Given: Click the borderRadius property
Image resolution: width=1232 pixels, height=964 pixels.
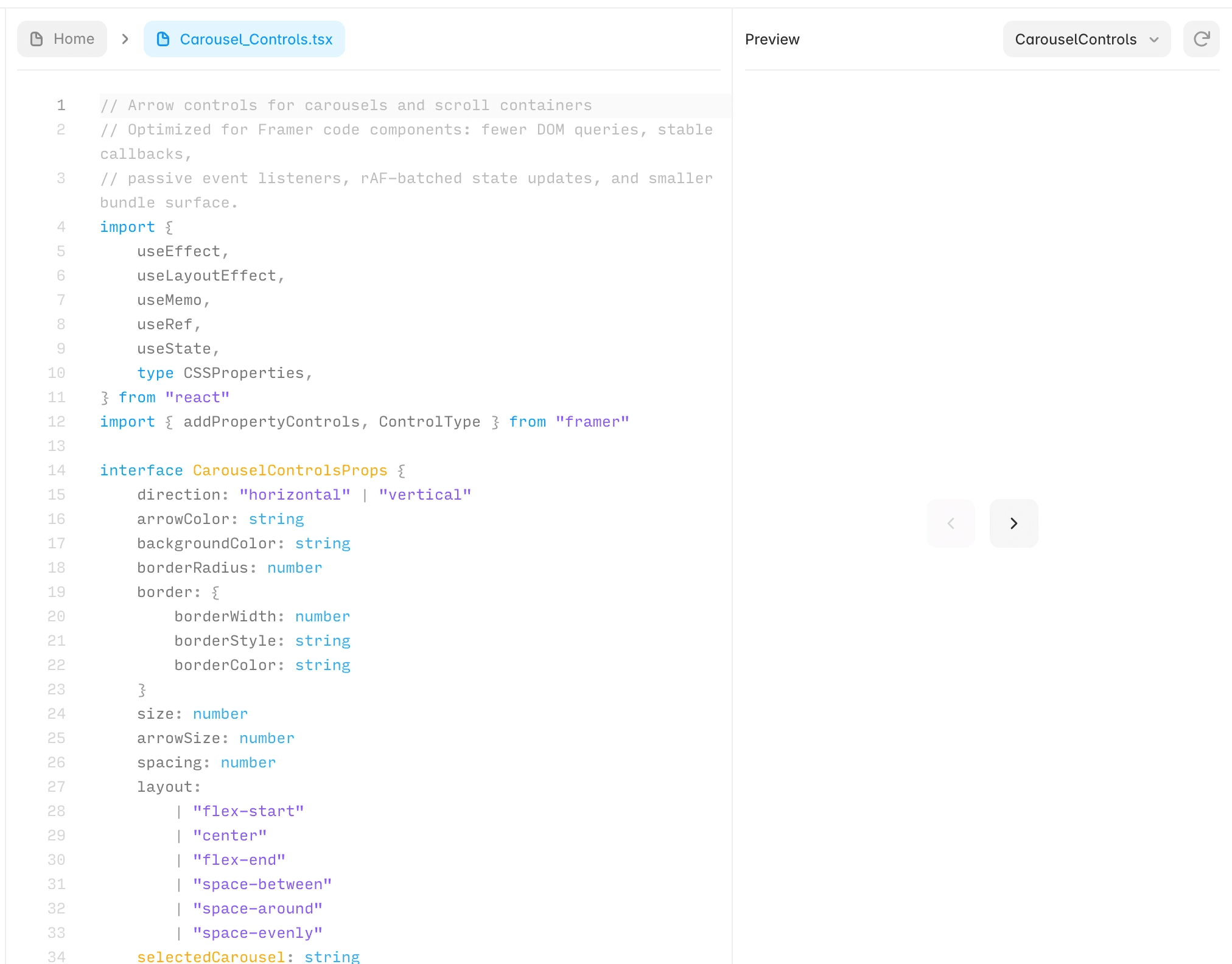Looking at the screenshot, I should click(x=192, y=568).
